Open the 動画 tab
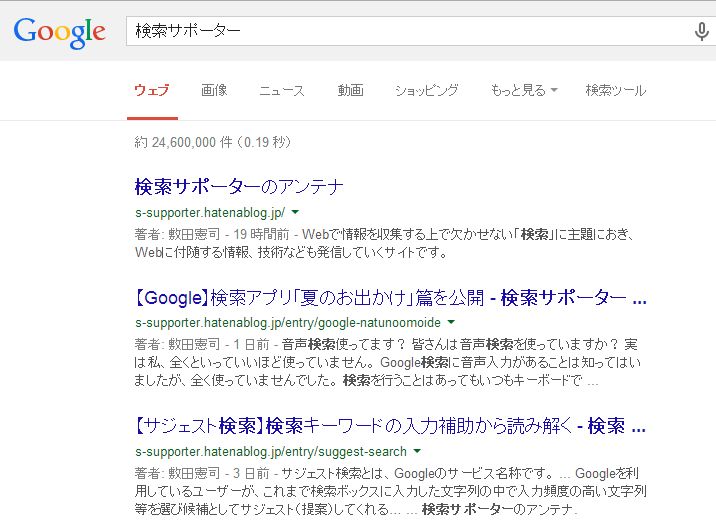The height and width of the screenshot is (532, 716). pyautogui.click(x=350, y=90)
